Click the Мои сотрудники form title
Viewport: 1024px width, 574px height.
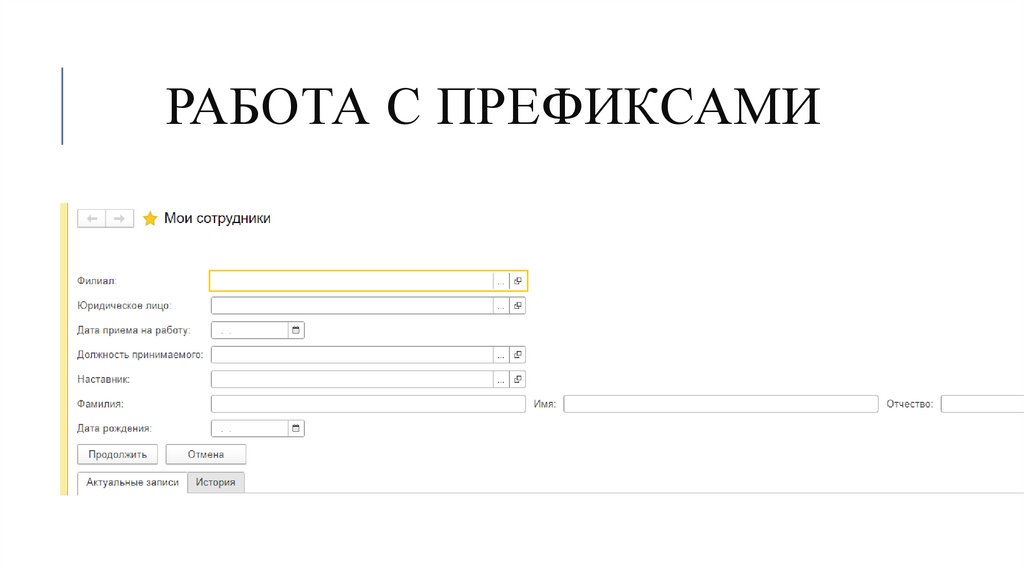point(217,218)
